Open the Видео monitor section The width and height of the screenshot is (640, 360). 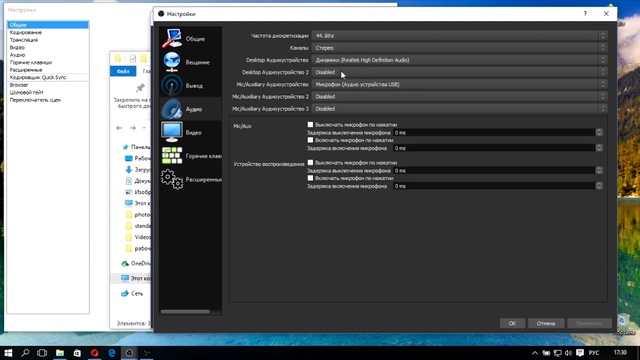coord(172,132)
